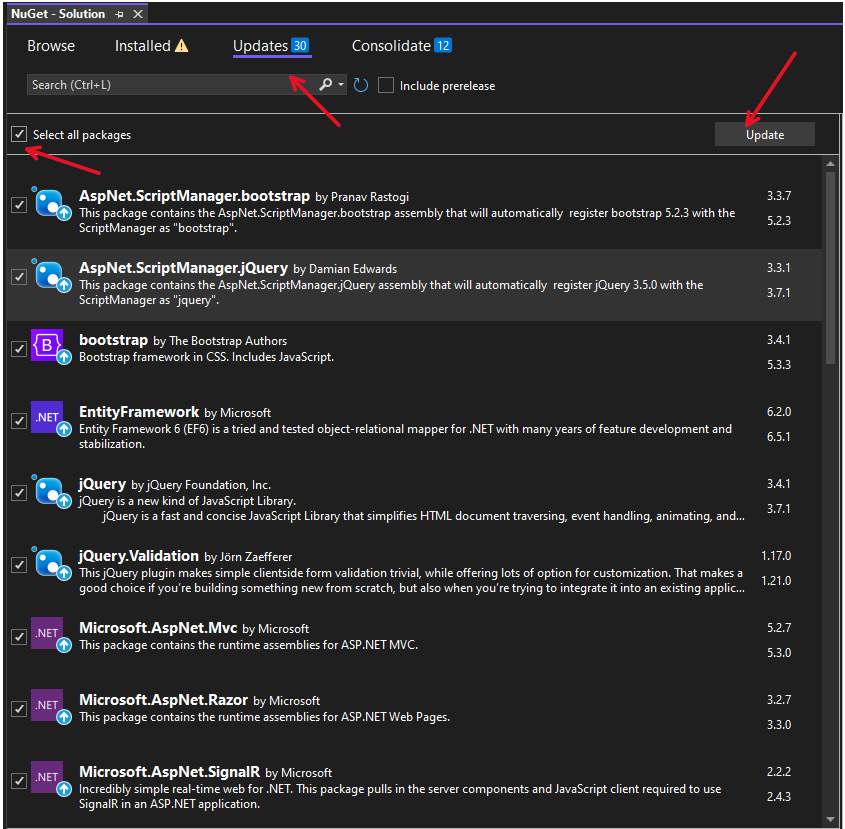Click the Update button
The image size is (845, 829).
[x=765, y=134]
